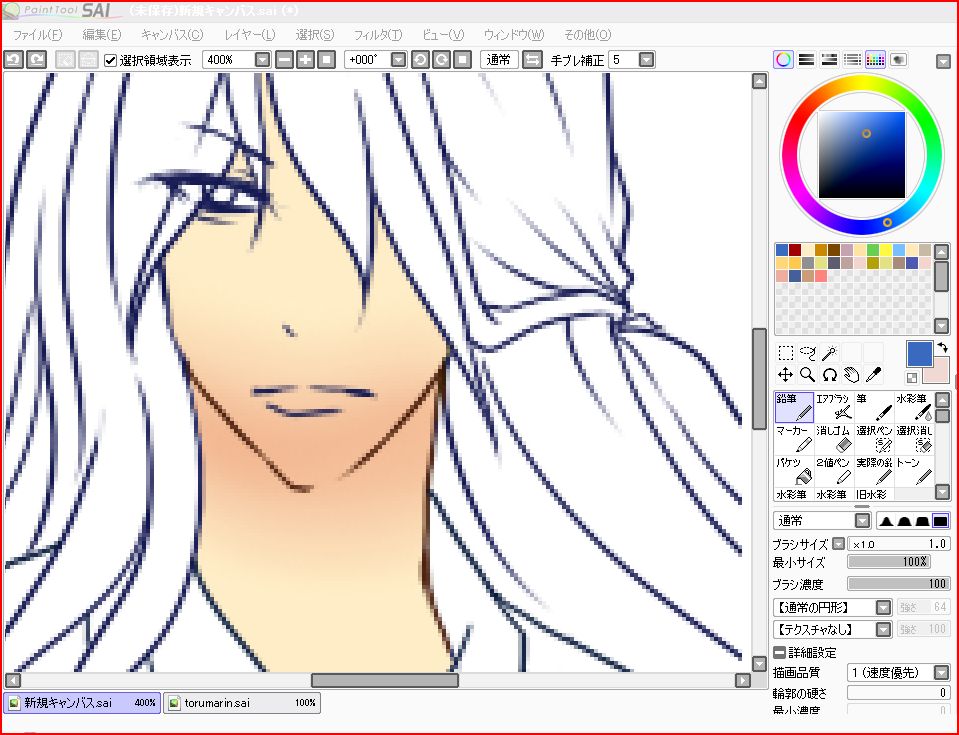The height and width of the screenshot is (735, 959).
Task: Click the Undo arrow in the toolbar
Action: pos(13,59)
